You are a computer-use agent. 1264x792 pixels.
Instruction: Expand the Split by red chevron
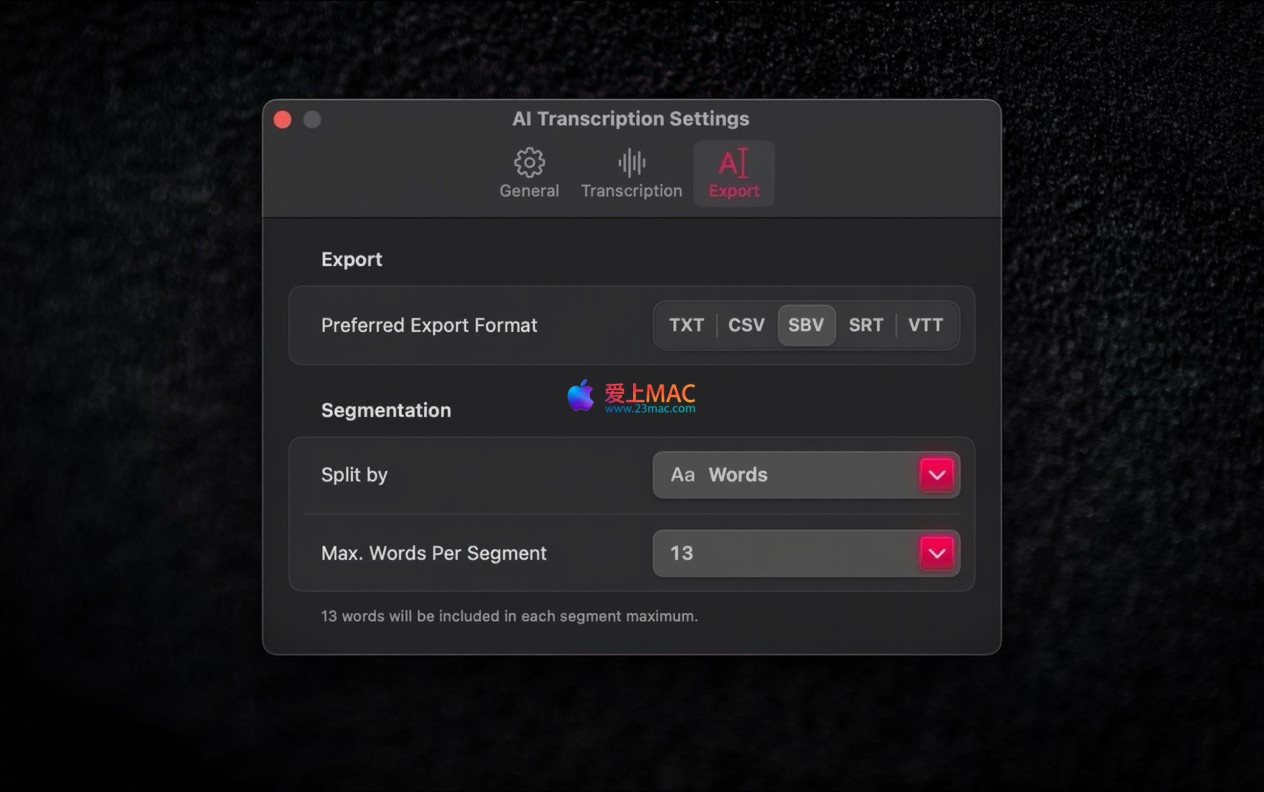[x=937, y=475]
